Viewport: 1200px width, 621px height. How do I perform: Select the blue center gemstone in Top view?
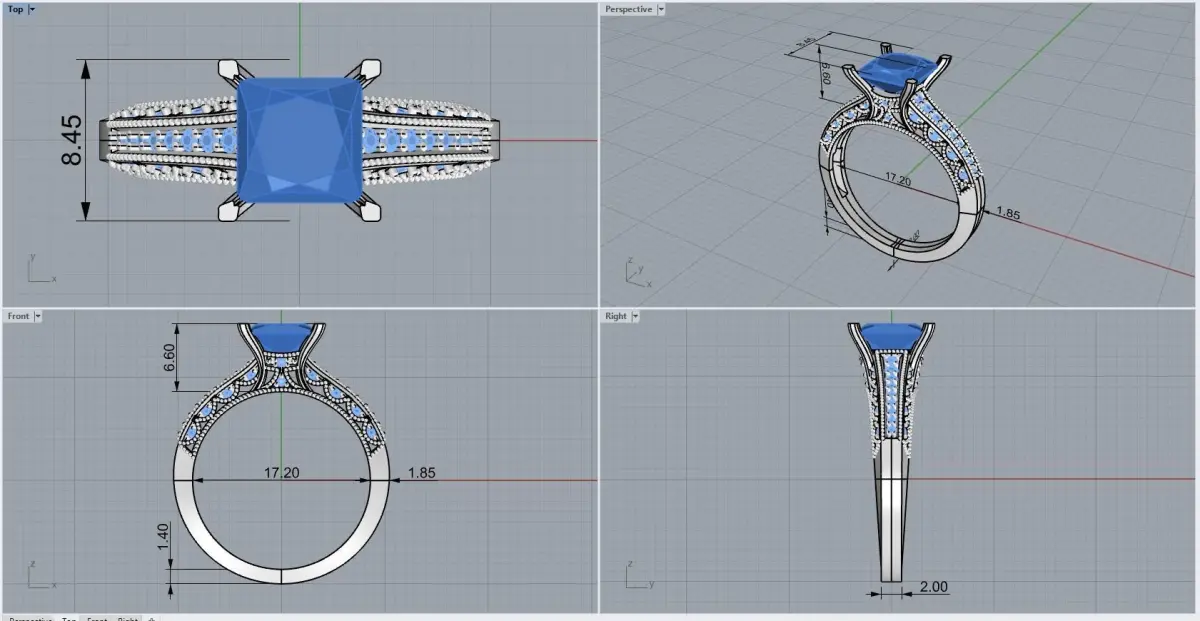(301, 140)
